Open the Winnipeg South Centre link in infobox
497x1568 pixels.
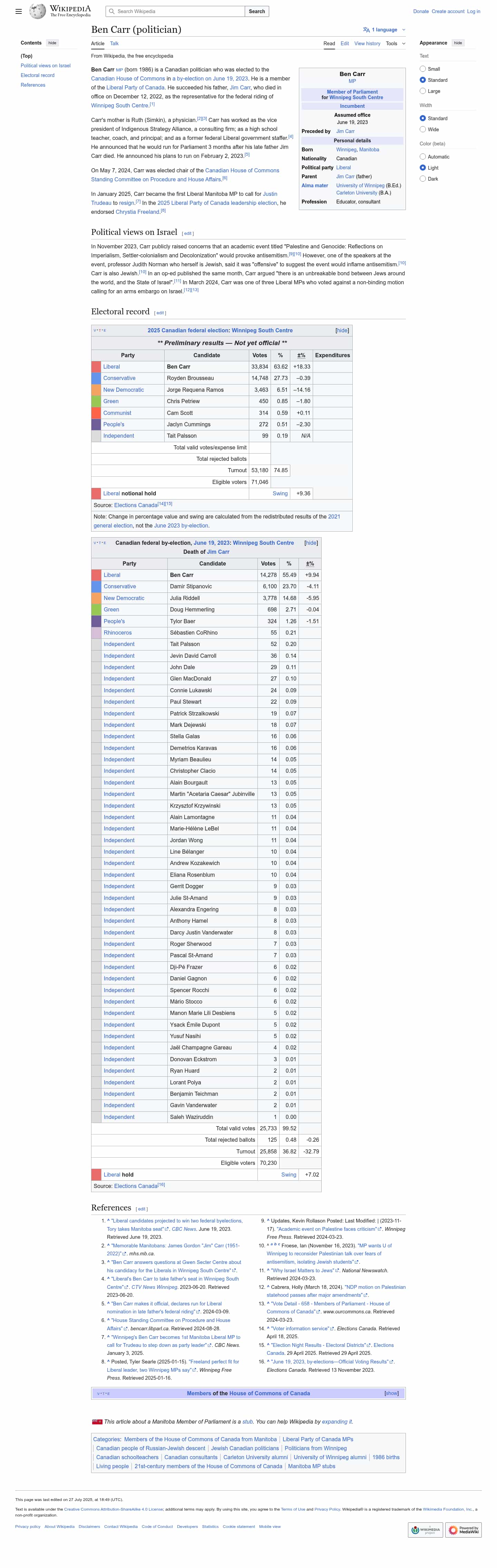coord(356,97)
